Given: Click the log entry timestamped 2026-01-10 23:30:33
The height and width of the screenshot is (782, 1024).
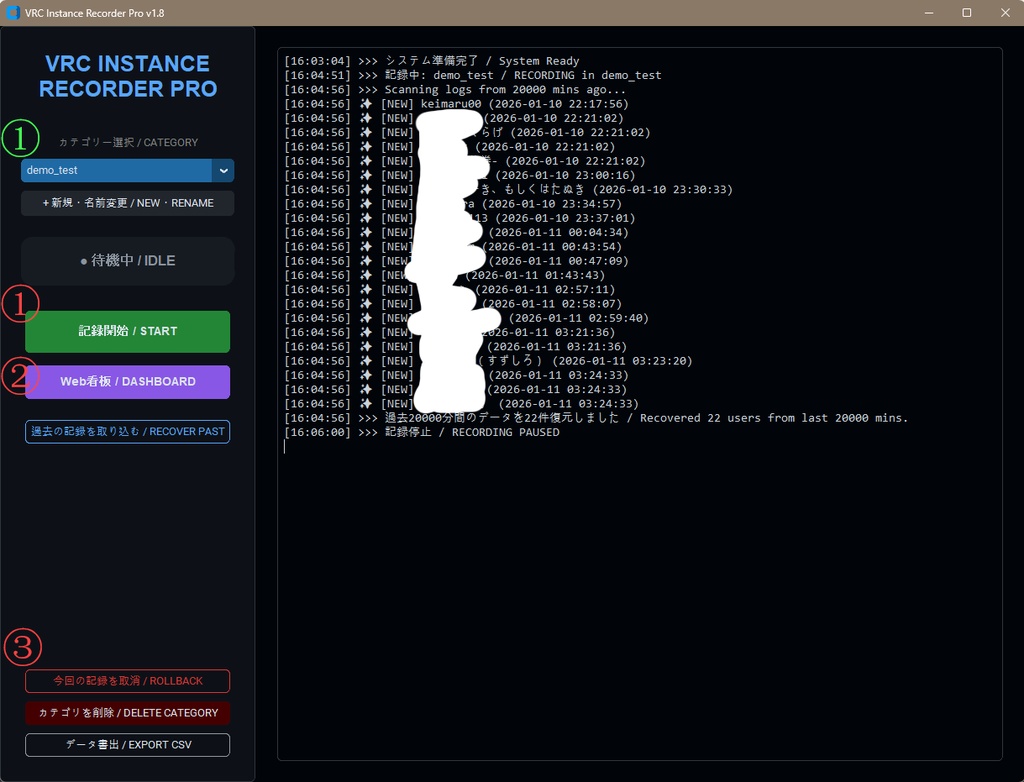Looking at the screenshot, I should pos(508,189).
